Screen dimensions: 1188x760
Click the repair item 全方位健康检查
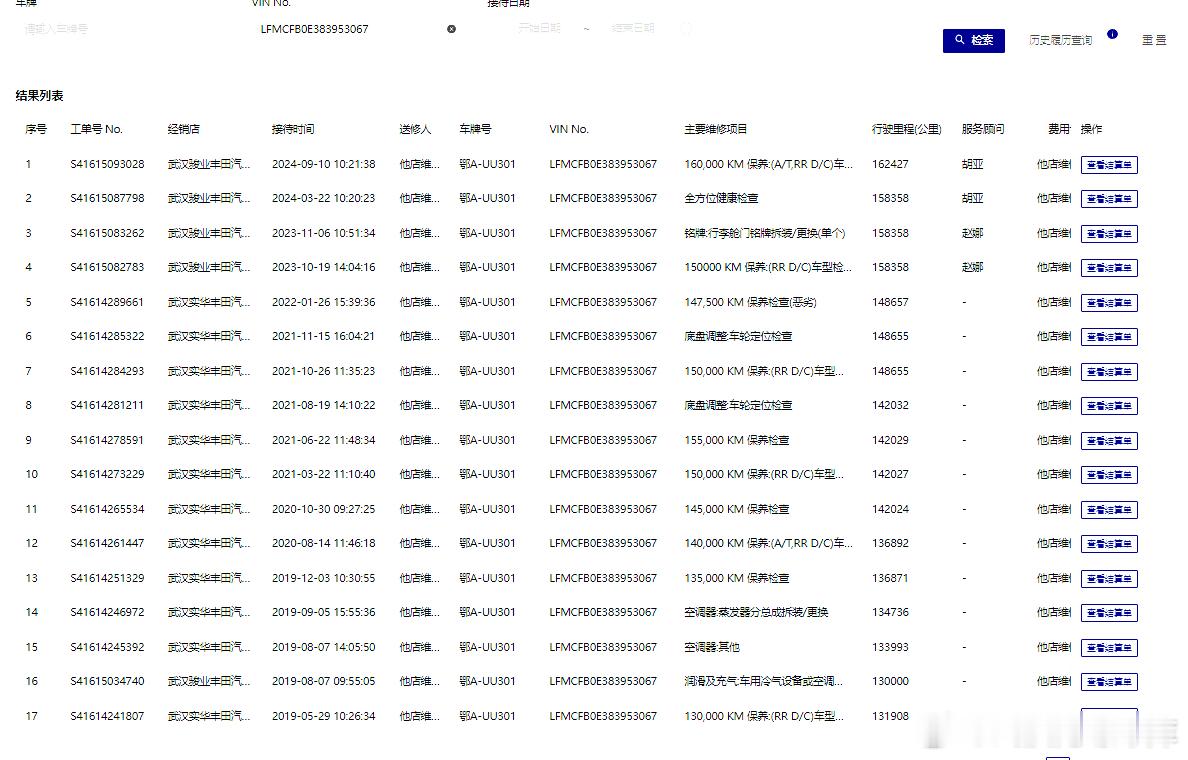[721, 199]
